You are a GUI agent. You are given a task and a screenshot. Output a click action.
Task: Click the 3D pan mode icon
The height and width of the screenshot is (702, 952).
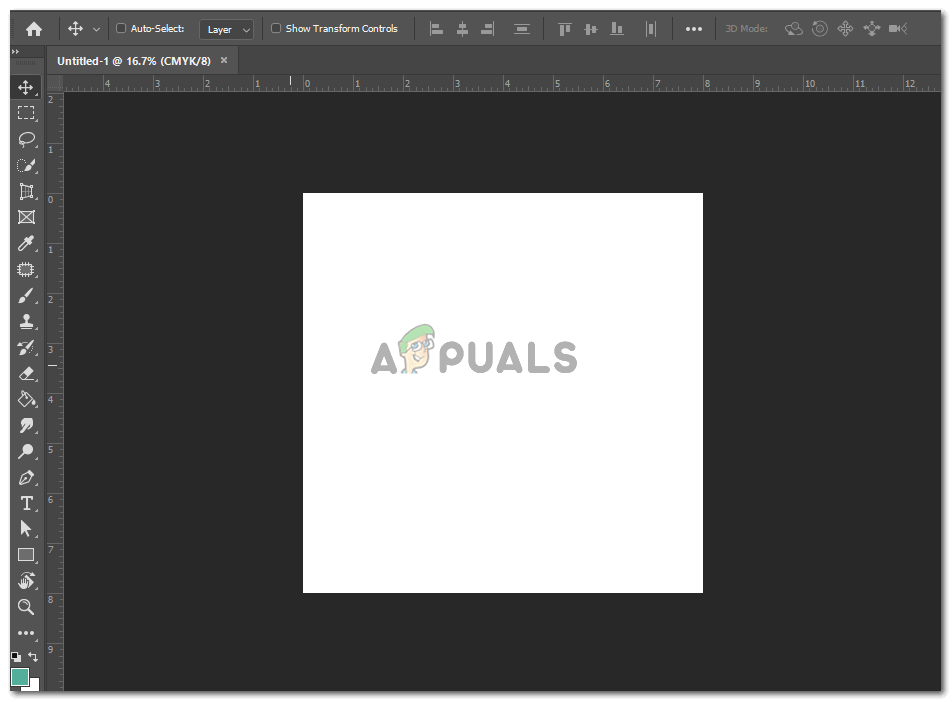click(x=845, y=29)
